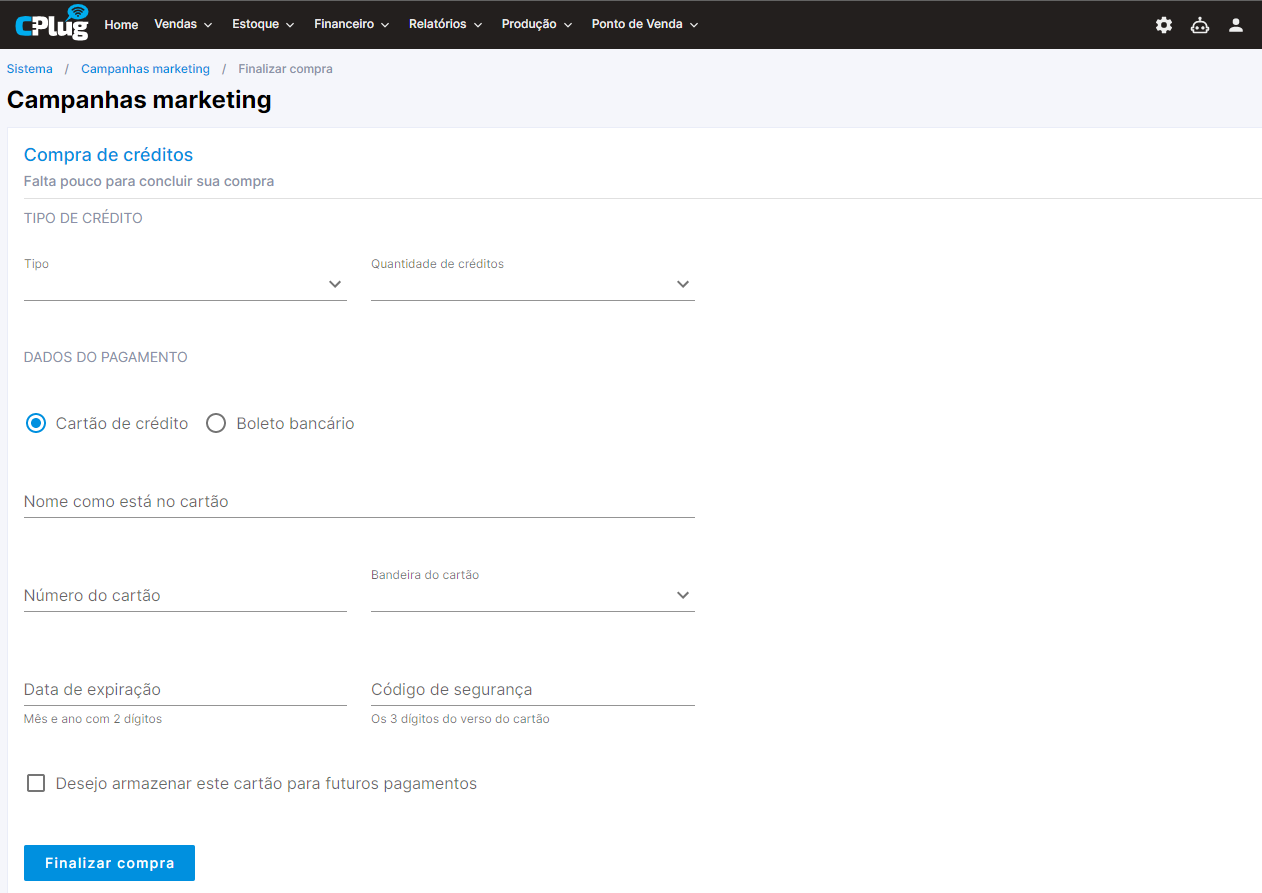Go to Home in top menu
The height and width of the screenshot is (893, 1262).
click(x=121, y=25)
